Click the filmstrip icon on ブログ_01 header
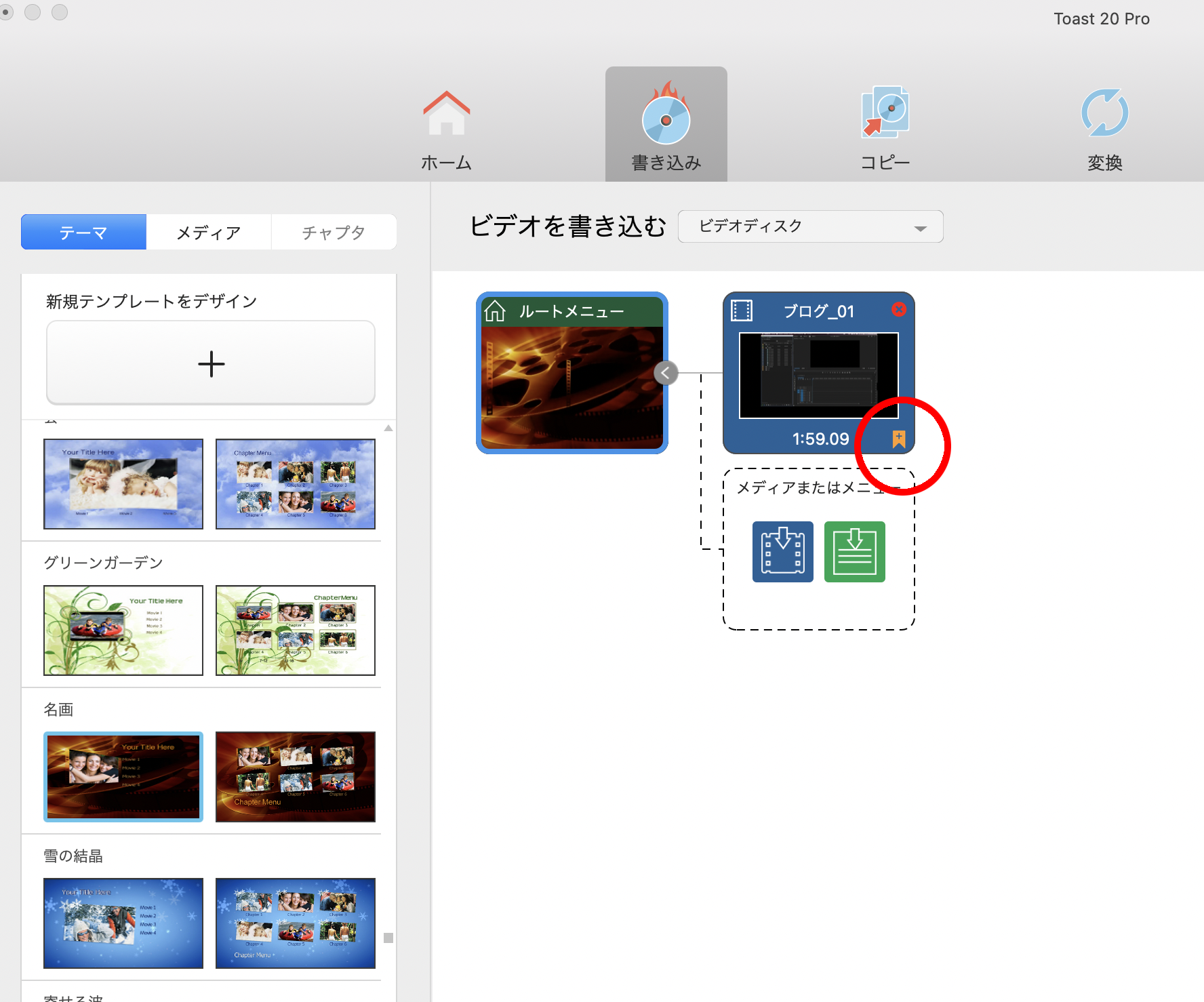The image size is (1204, 1002). 741,310
